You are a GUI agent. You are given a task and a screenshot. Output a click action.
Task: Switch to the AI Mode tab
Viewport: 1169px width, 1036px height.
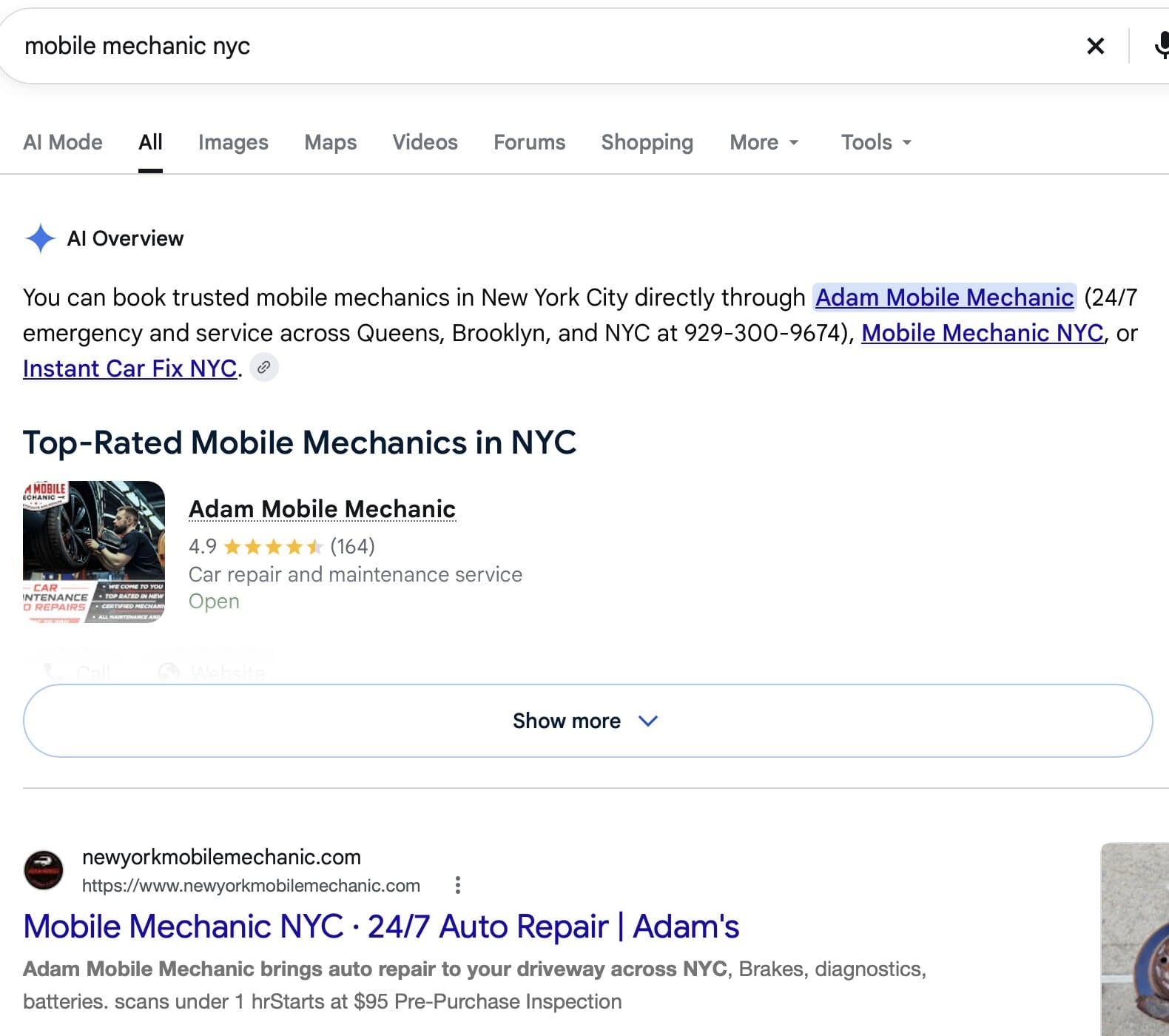click(x=63, y=142)
